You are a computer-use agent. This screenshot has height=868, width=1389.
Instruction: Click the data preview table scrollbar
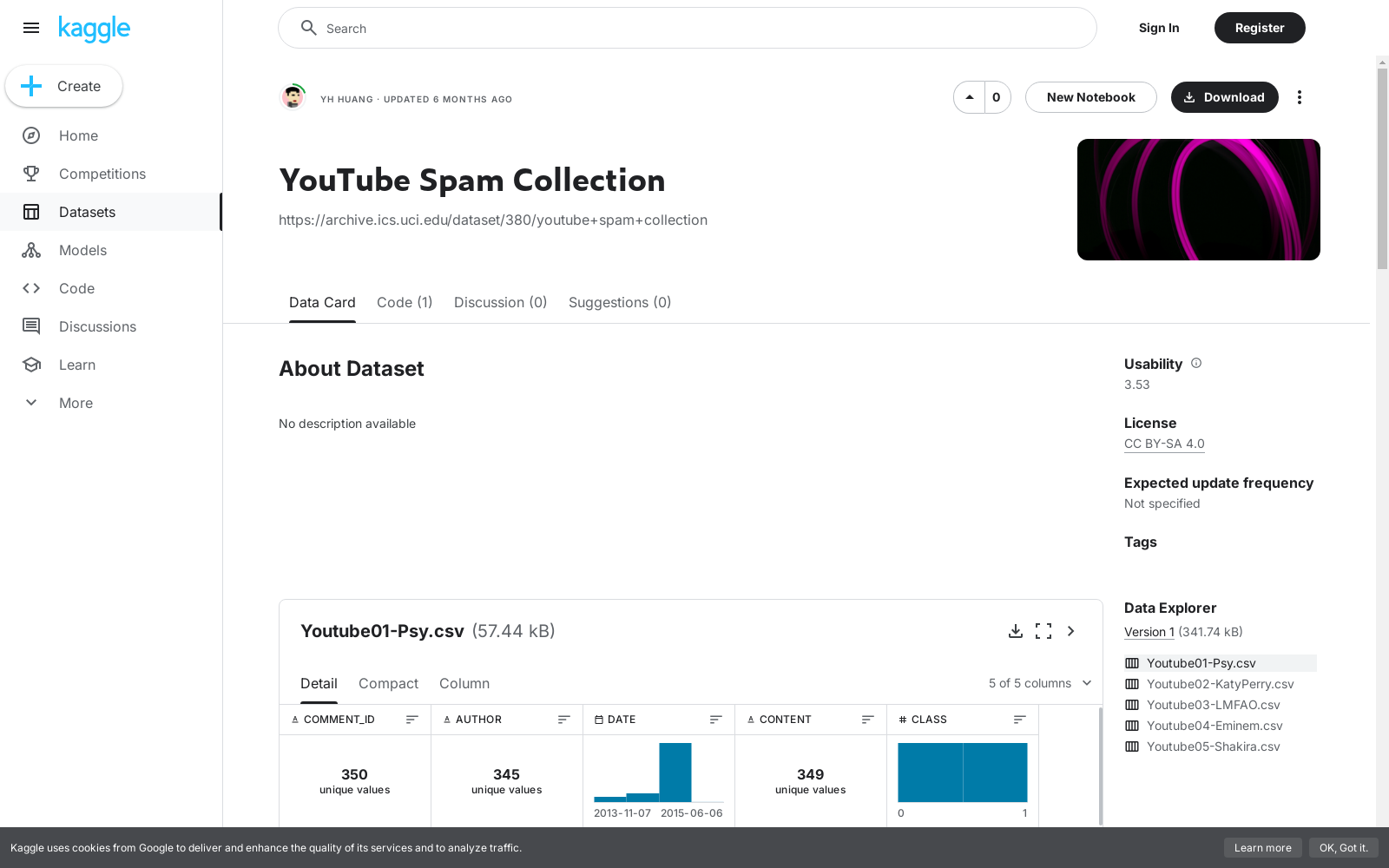point(1101,766)
